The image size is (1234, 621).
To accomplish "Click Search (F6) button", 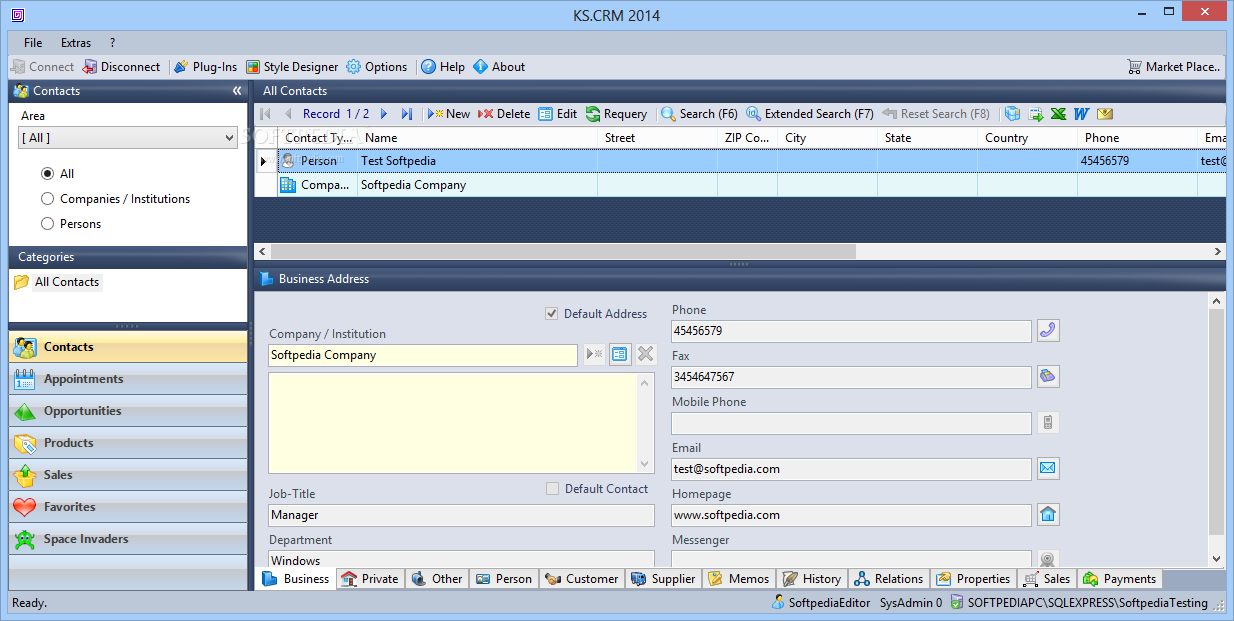I will (x=699, y=114).
